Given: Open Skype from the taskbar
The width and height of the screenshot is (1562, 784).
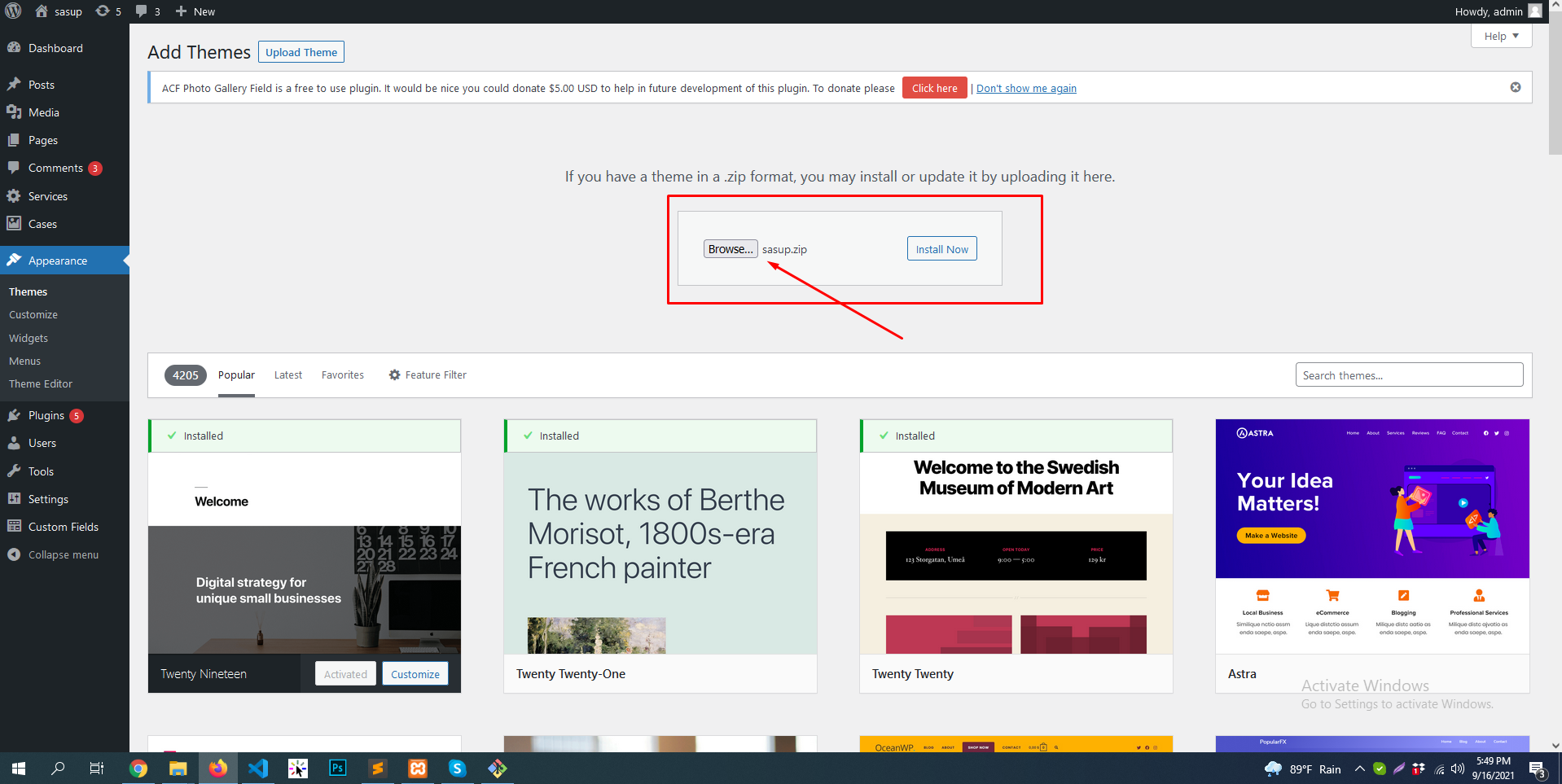Looking at the screenshot, I should 458,769.
